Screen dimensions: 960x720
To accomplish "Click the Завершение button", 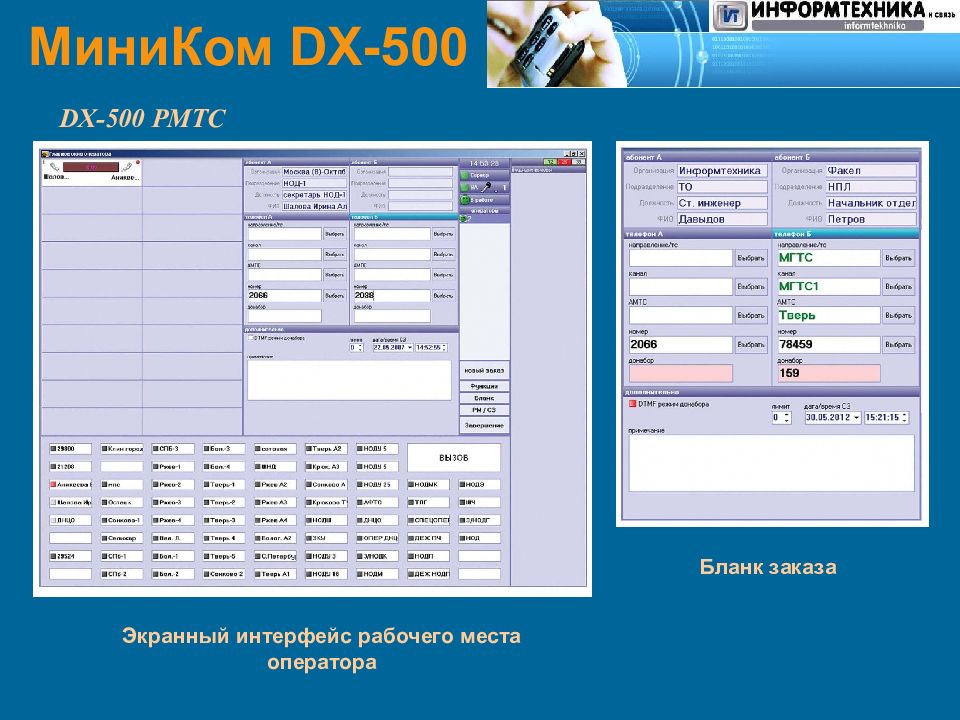I will click(484, 425).
